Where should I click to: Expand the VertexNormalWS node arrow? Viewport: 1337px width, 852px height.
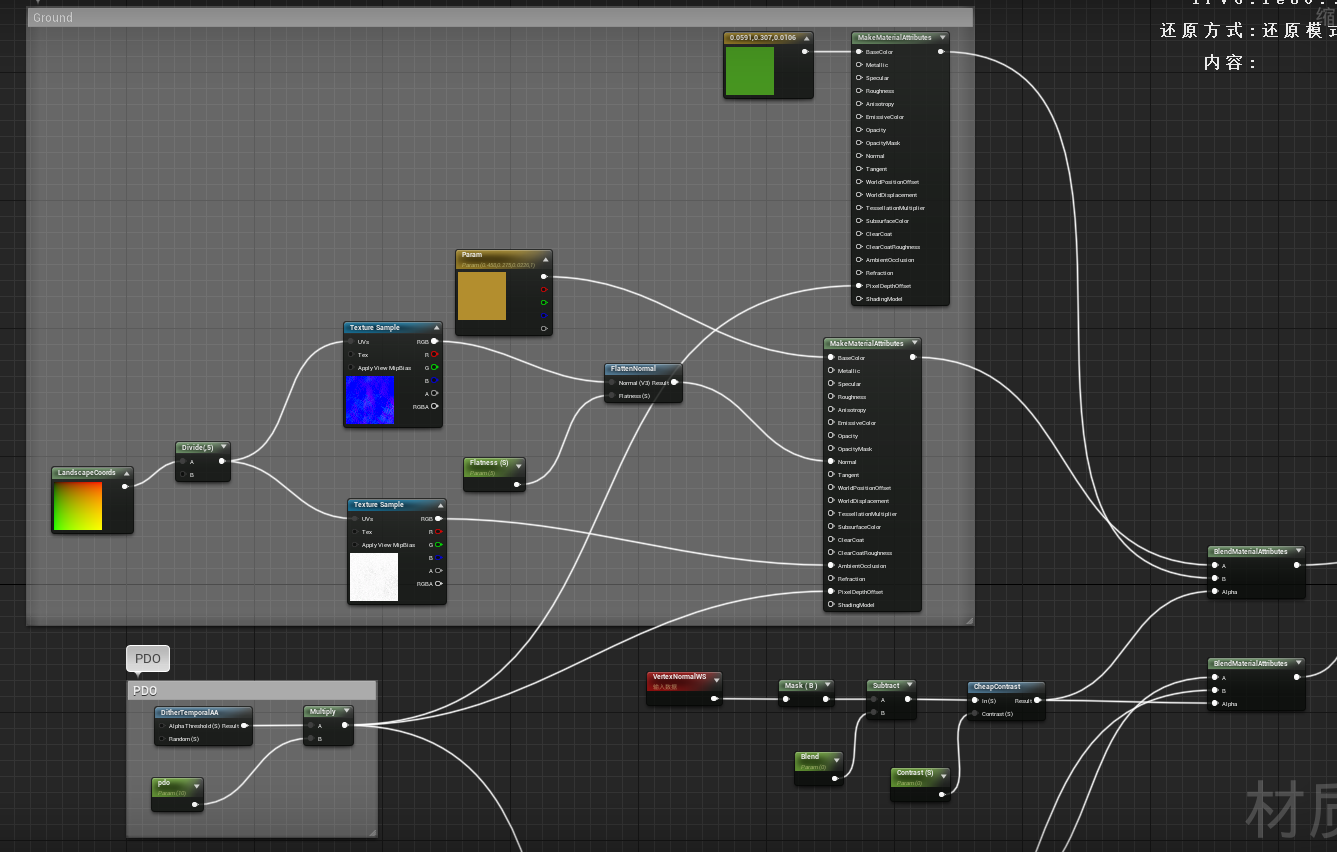pos(715,679)
